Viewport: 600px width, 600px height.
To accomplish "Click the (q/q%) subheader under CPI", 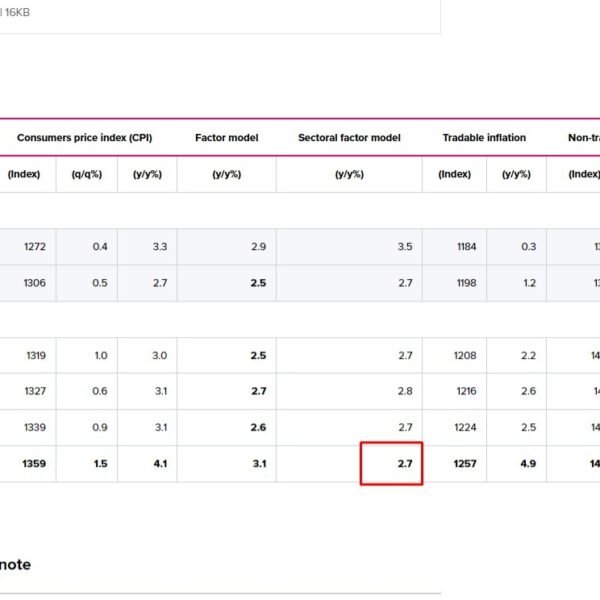I will (x=87, y=174).
